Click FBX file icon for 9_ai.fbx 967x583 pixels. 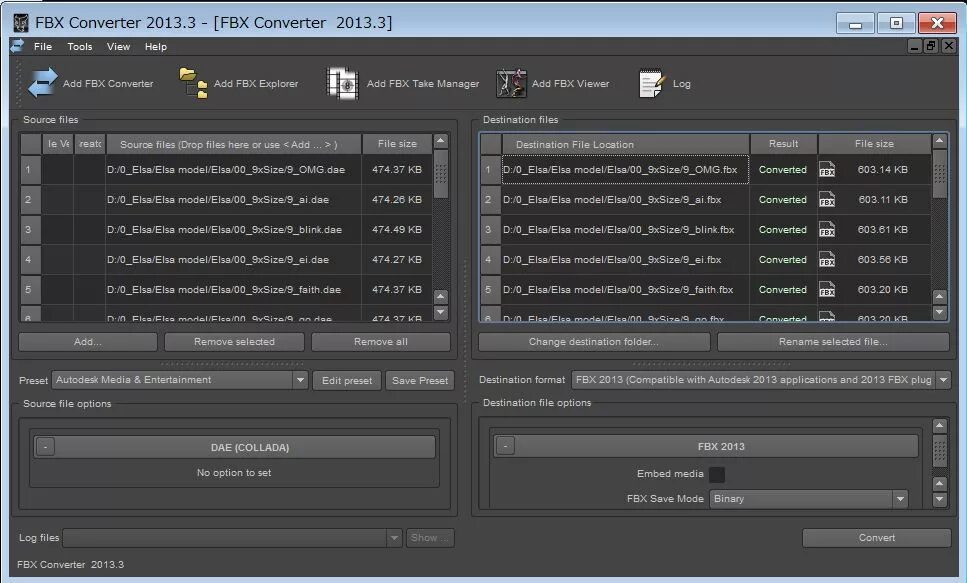[827, 199]
